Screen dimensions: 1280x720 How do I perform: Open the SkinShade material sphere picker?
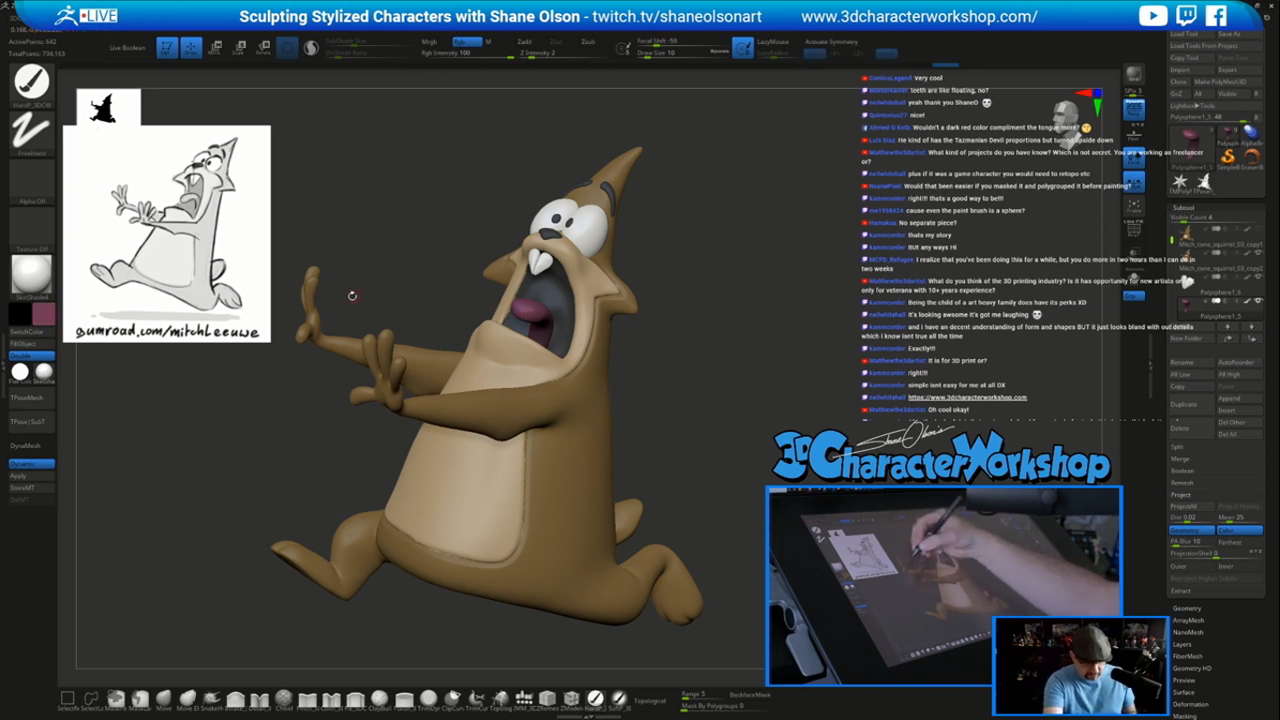click(31, 274)
